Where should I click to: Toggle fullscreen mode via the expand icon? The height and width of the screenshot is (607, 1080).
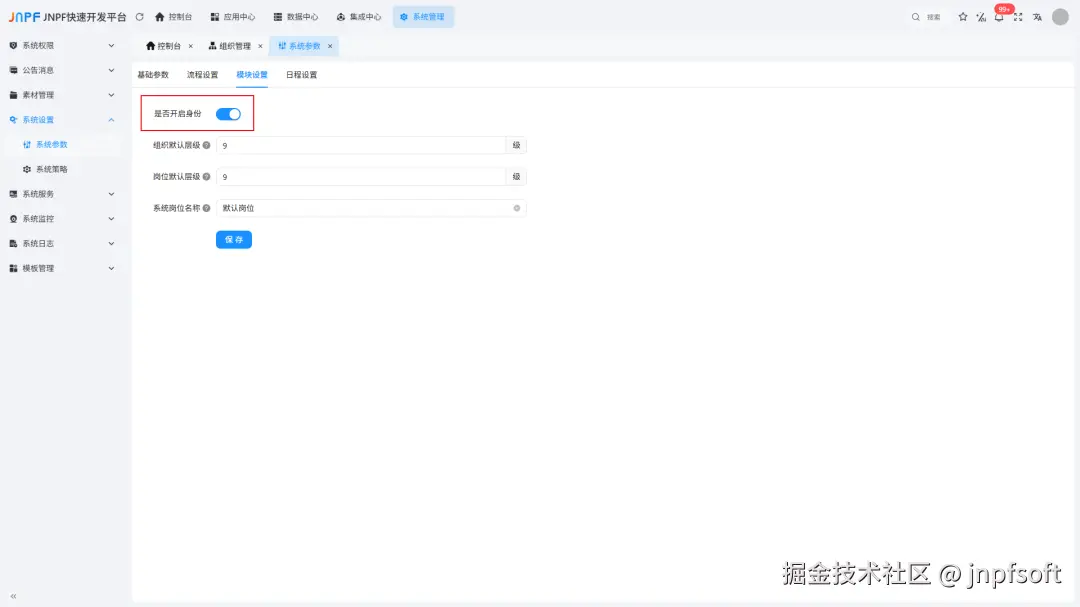click(x=1018, y=17)
